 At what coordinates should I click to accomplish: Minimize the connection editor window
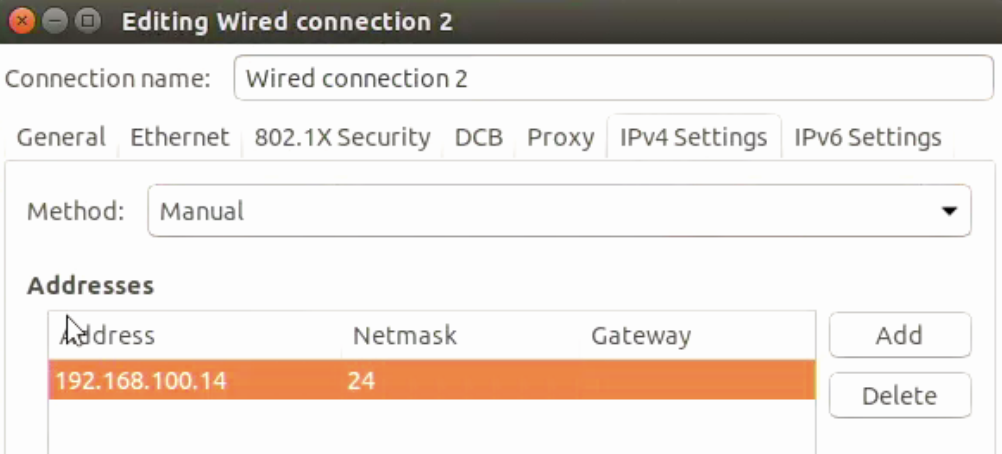click(x=56, y=21)
